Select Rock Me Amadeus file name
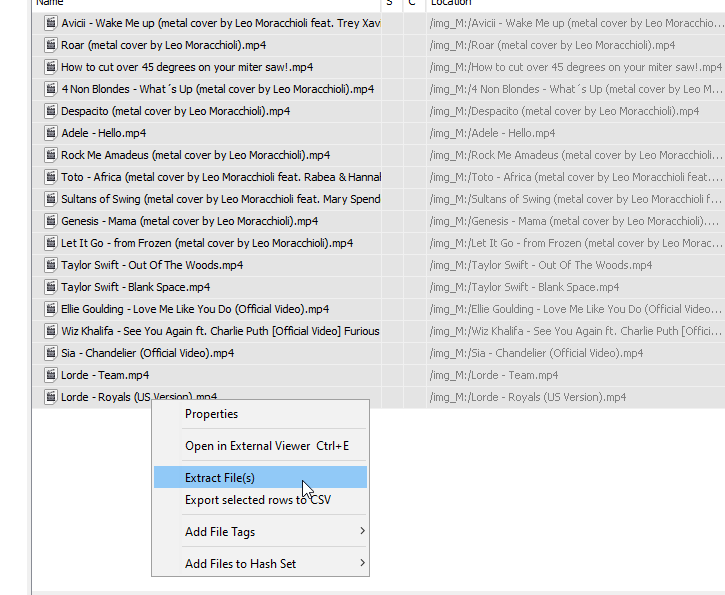The width and height of the screenshot is (725, 595). [196, 155]
